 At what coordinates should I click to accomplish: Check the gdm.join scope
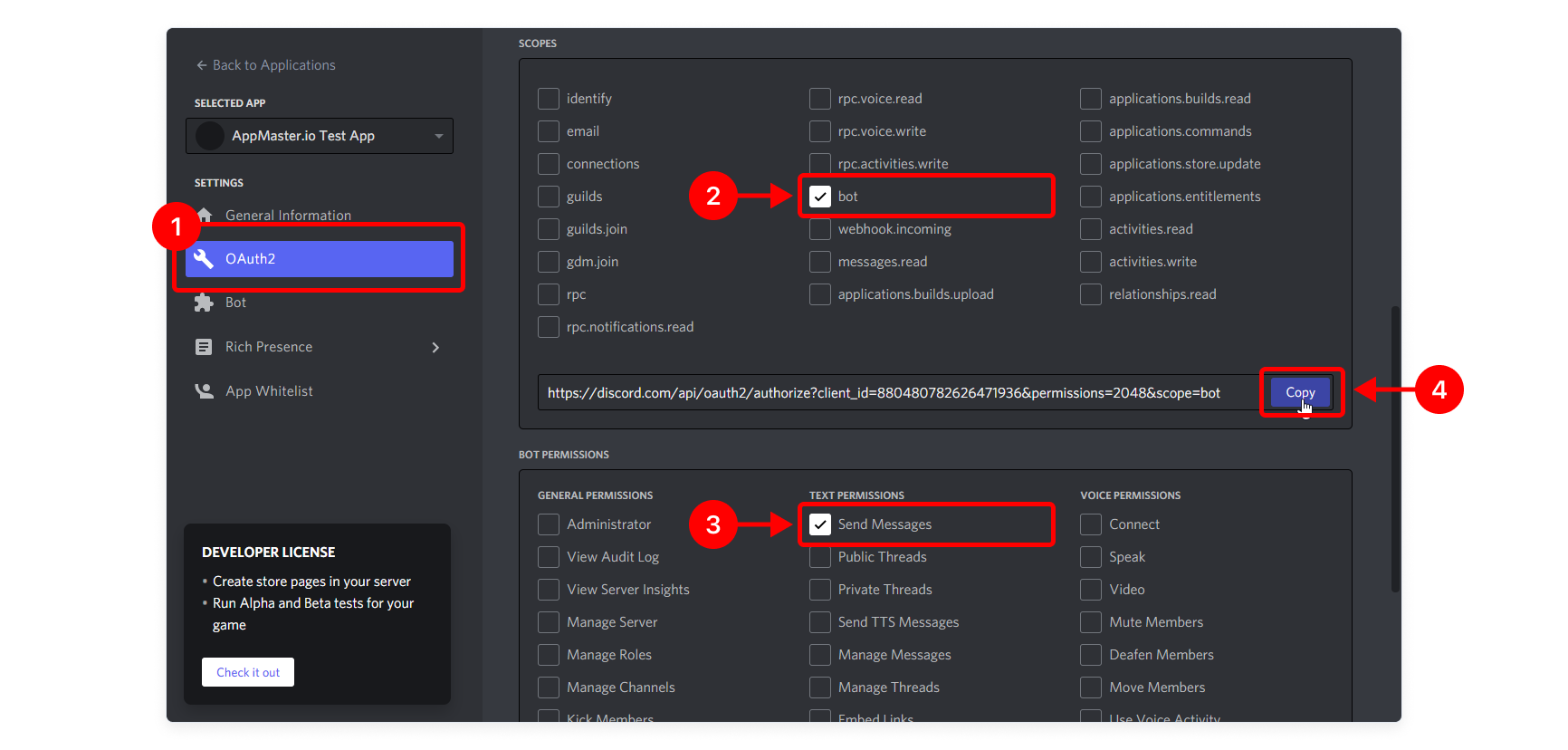549,262
